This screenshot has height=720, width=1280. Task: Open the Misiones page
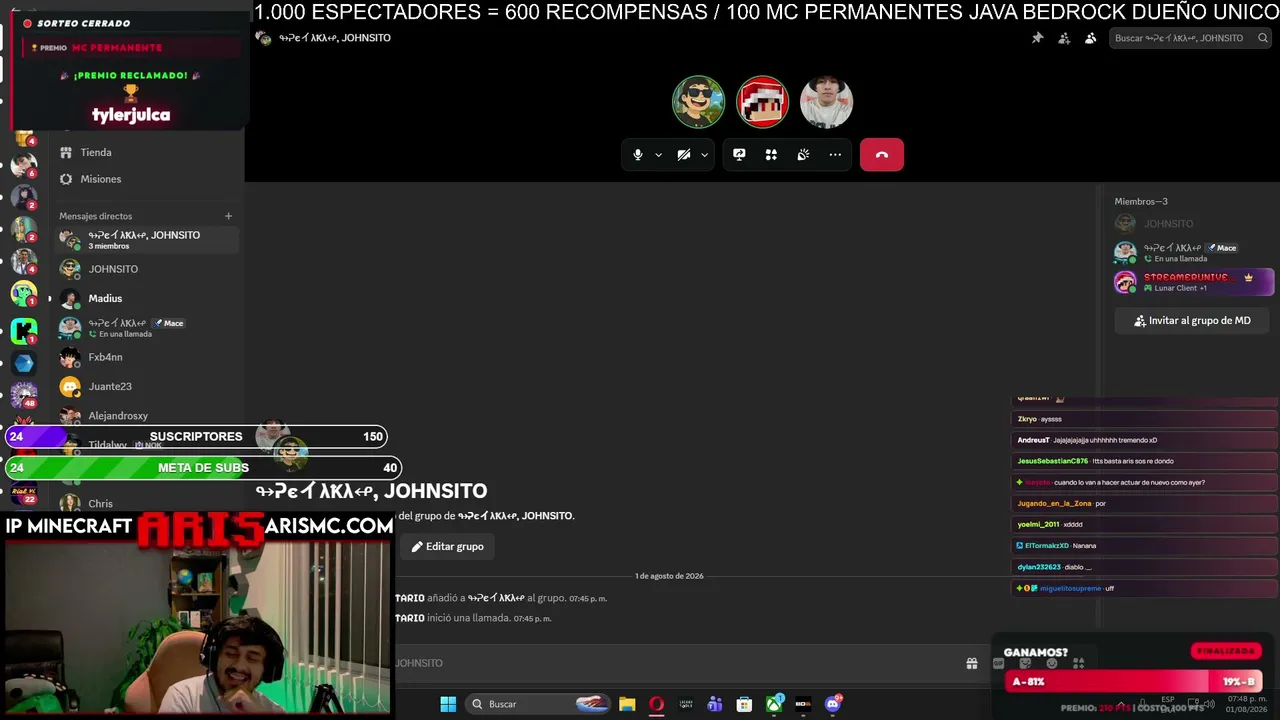(147, 179)
